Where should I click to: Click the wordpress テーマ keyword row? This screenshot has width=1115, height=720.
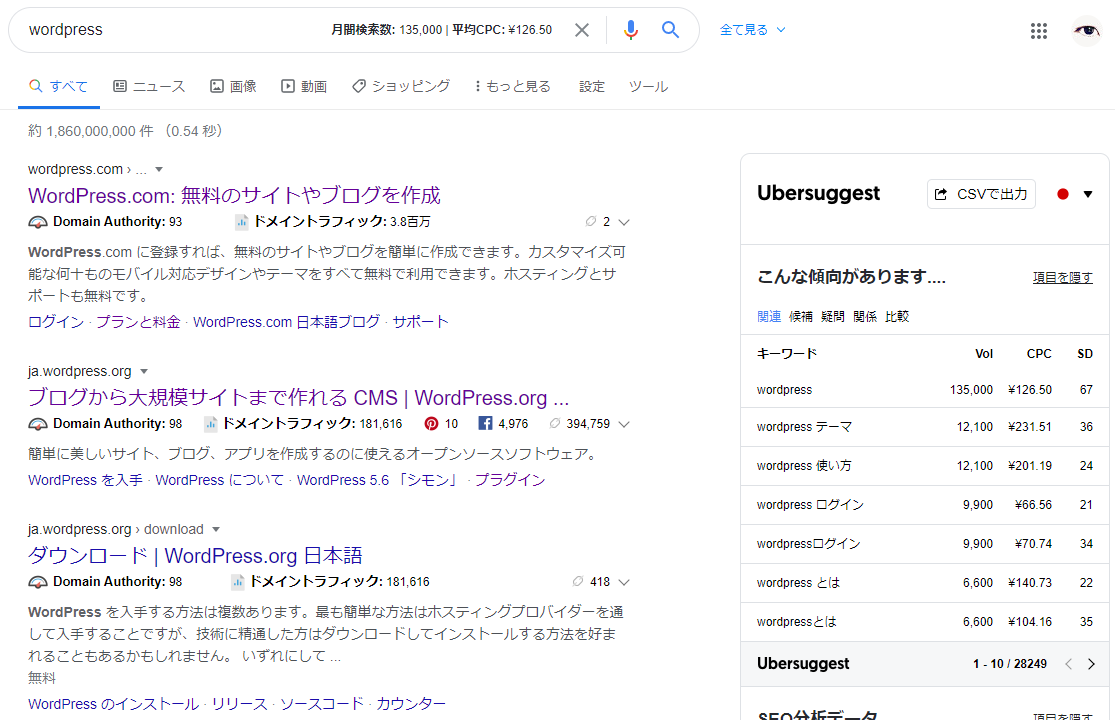point(924,427)
